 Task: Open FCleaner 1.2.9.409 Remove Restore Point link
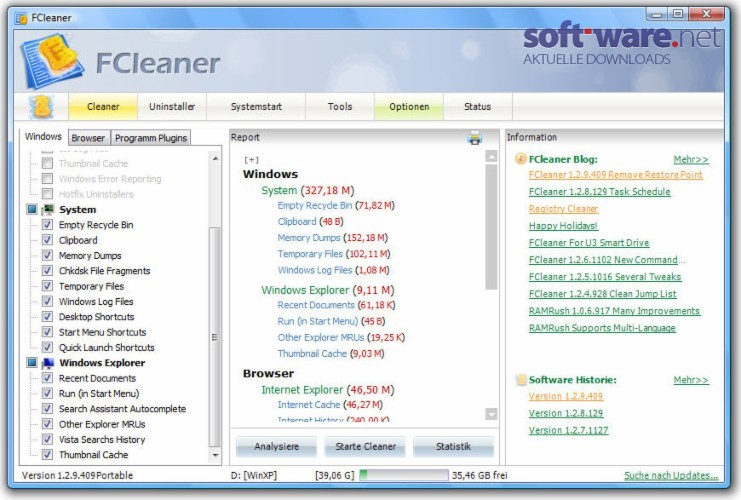click(616, 175)
